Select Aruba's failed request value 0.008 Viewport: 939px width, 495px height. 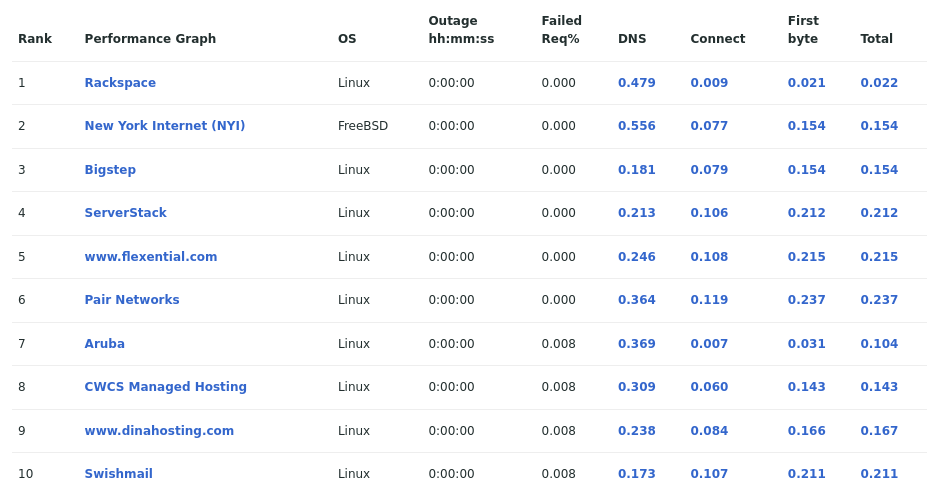click(558, 344)
